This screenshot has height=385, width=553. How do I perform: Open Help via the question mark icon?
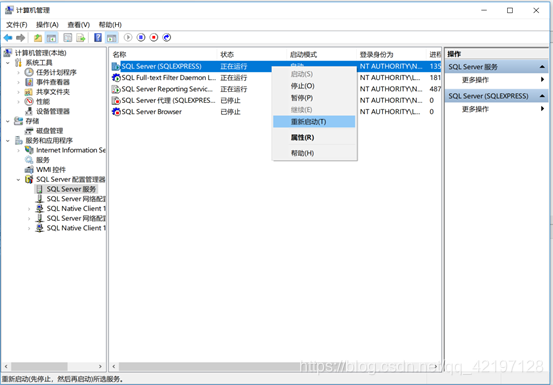(98, 37)
